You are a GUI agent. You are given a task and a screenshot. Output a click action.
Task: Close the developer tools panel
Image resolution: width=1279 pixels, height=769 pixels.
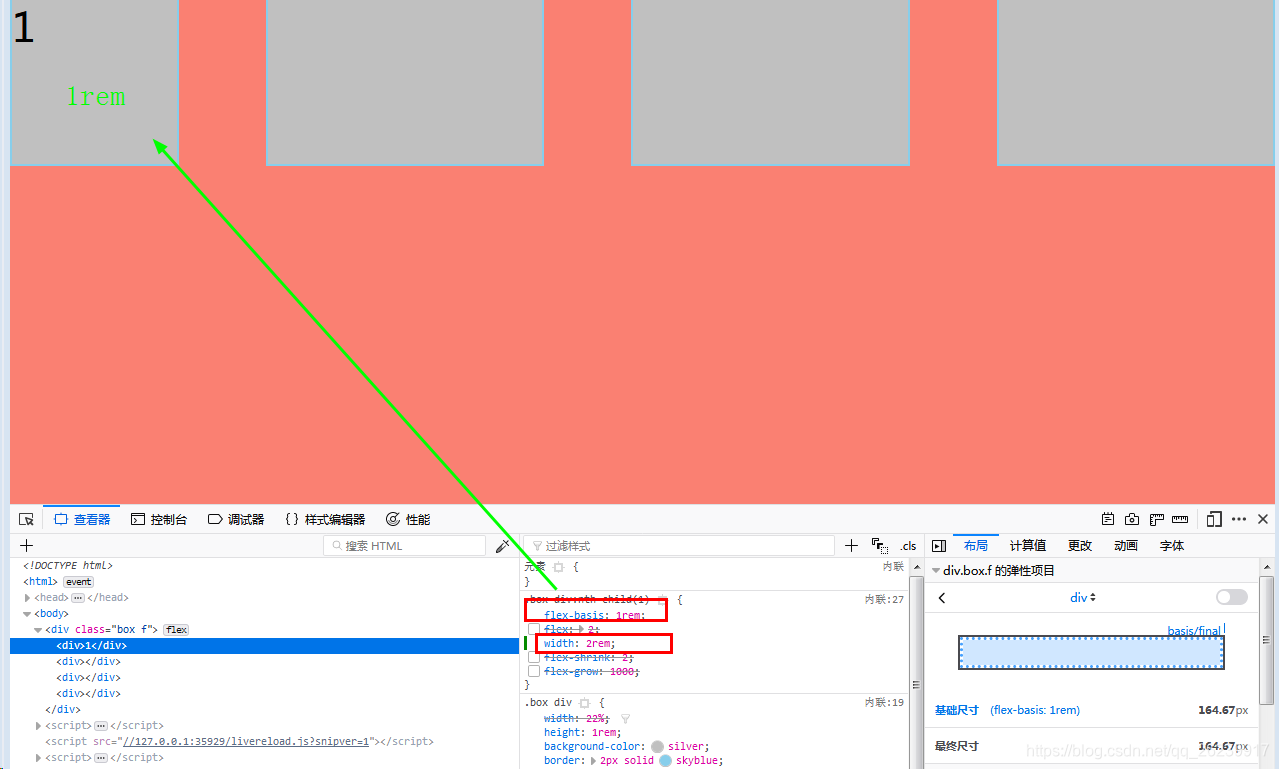click(x=1263, y=519)
